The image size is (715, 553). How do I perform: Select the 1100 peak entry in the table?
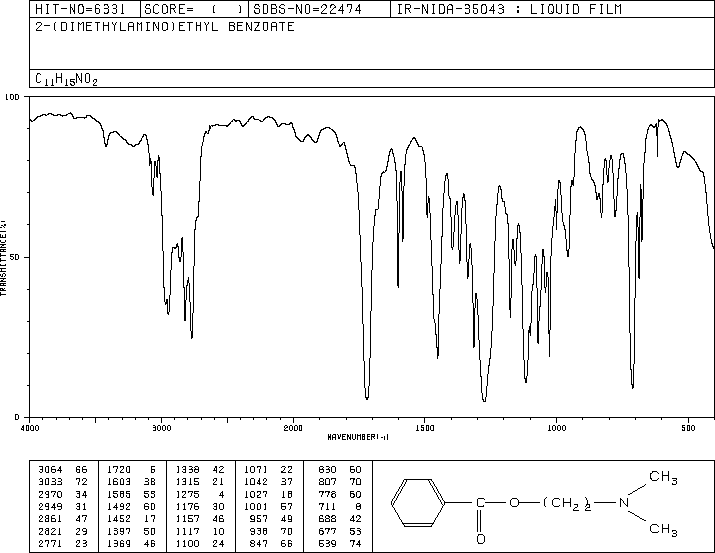pos(200,544)
